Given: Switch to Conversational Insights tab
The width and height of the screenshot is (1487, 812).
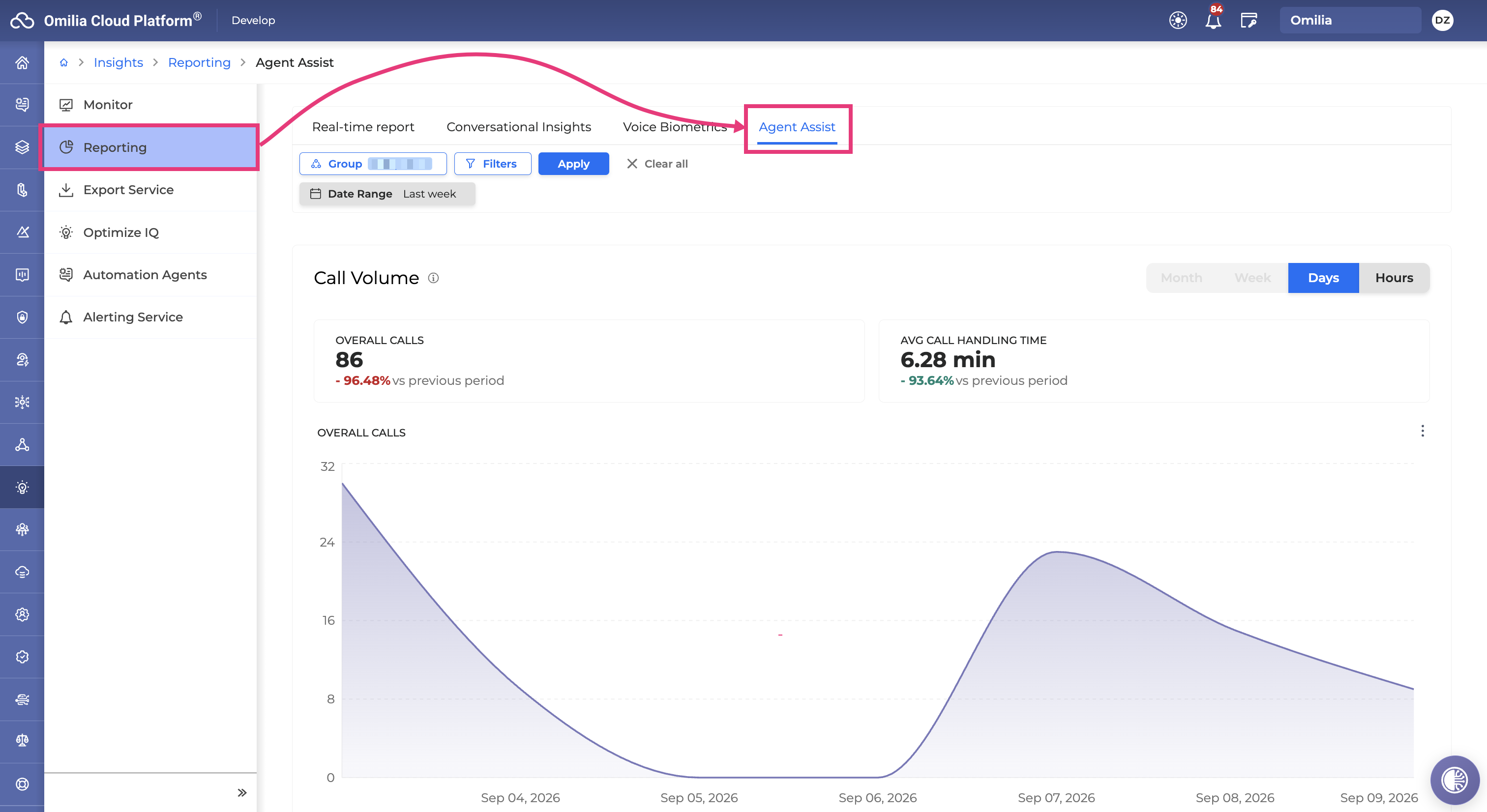Looking at the screenshot, I should pyautogui.click(x=518, y=127).
